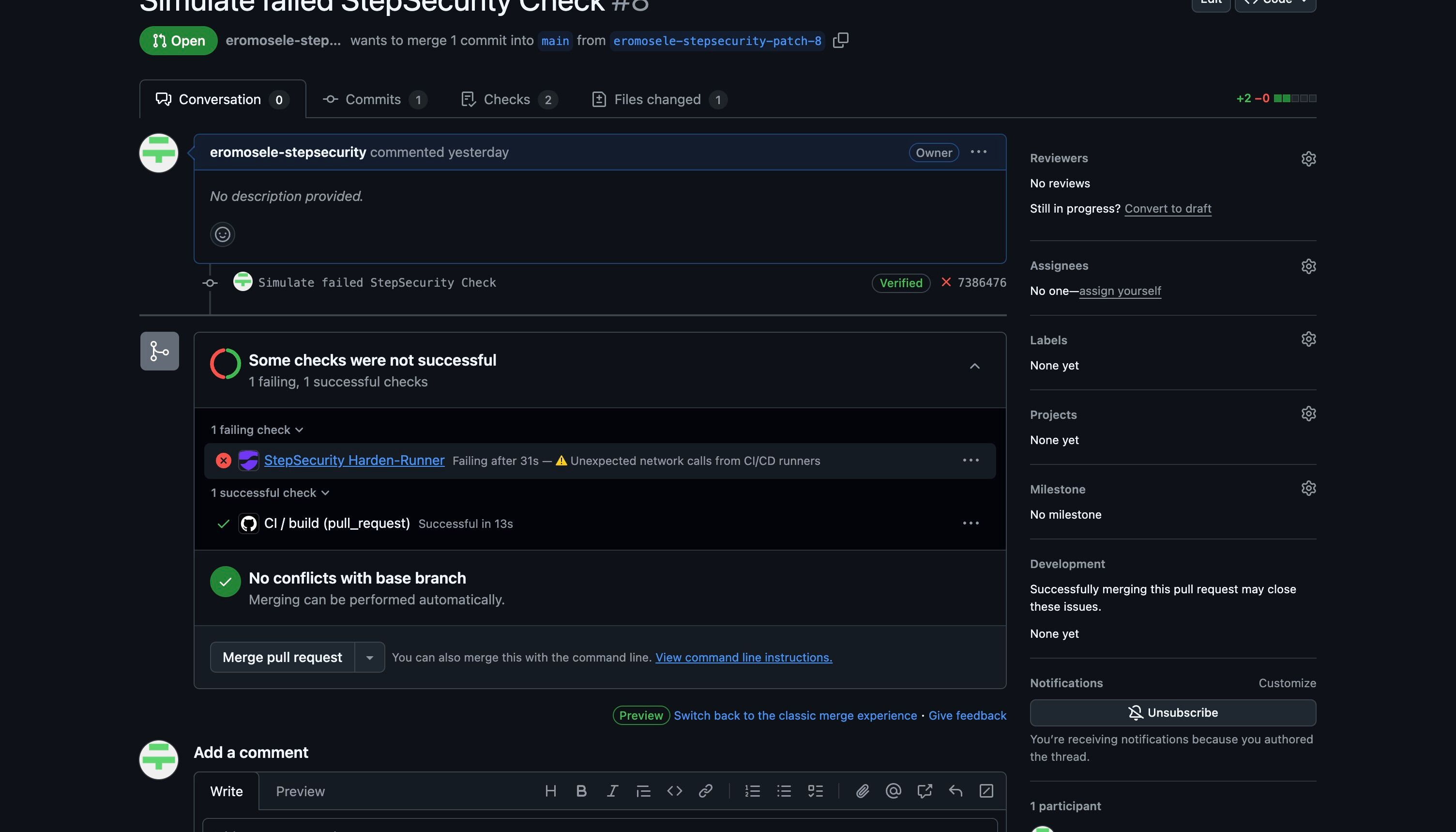Insert a numbered list in the comment
This screenshot has width=1456, height=832.
pyautogui.click(x=753, y=791)
